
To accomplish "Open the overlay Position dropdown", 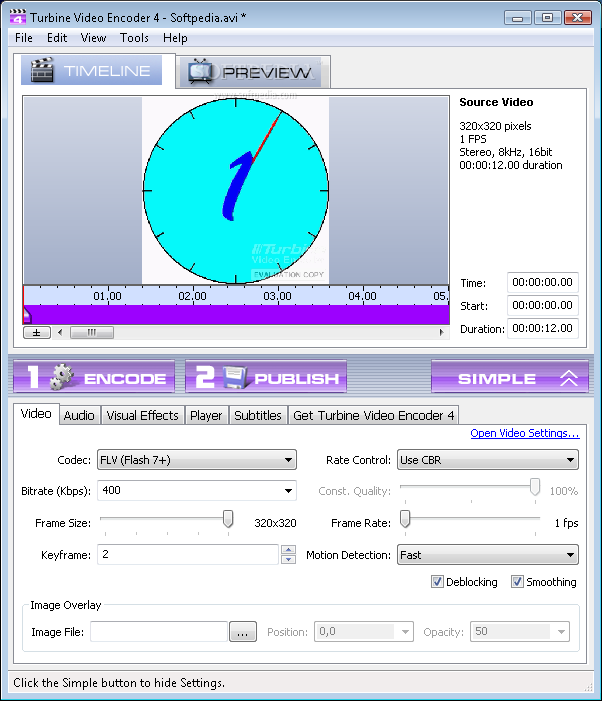I will pyautogui.click(x=364, y=632).
